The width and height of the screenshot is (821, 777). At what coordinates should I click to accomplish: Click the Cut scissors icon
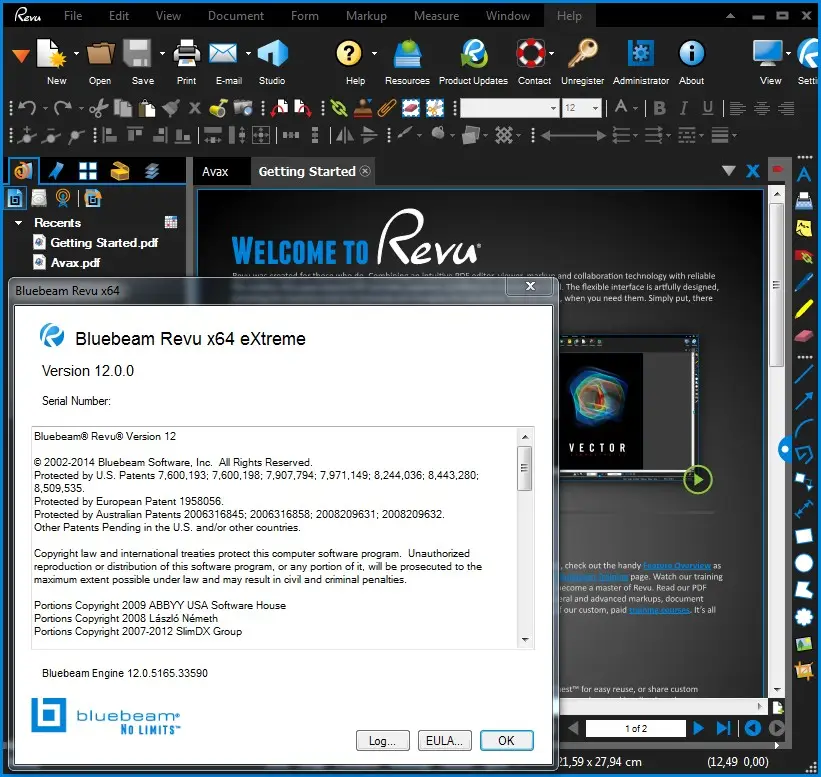(98, 108)
